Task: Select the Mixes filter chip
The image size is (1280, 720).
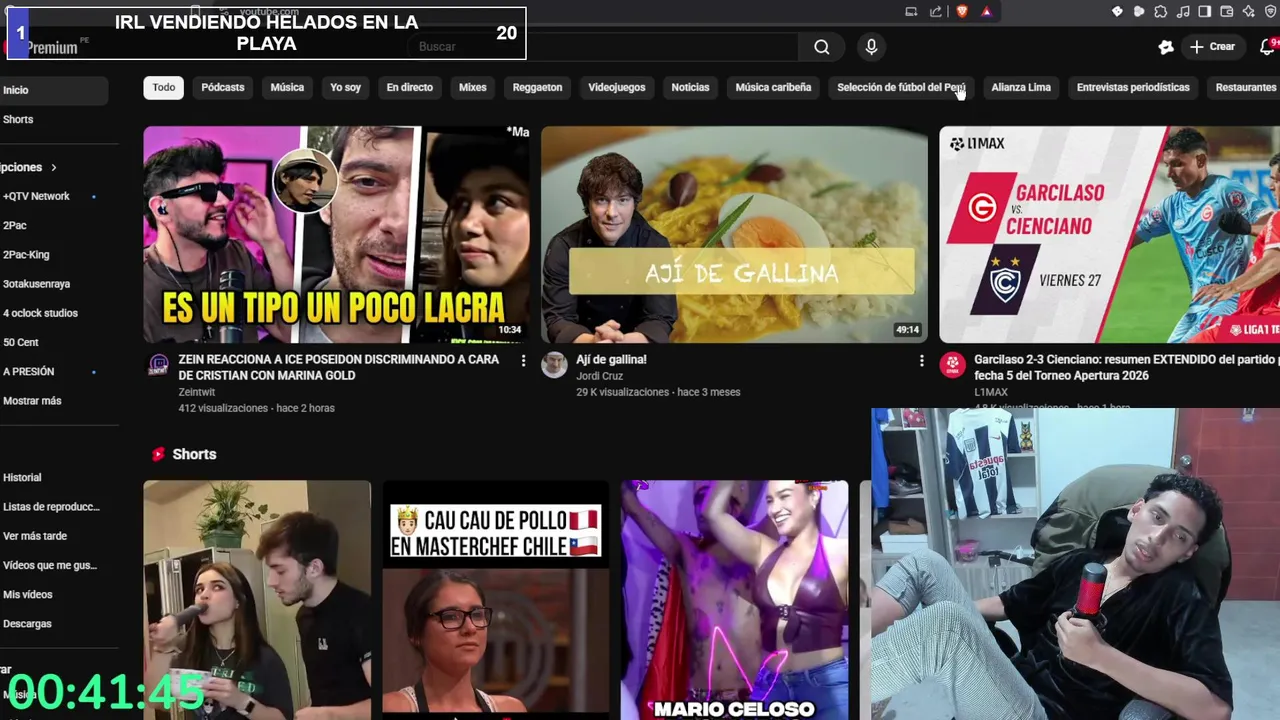Action: [472, 87]
